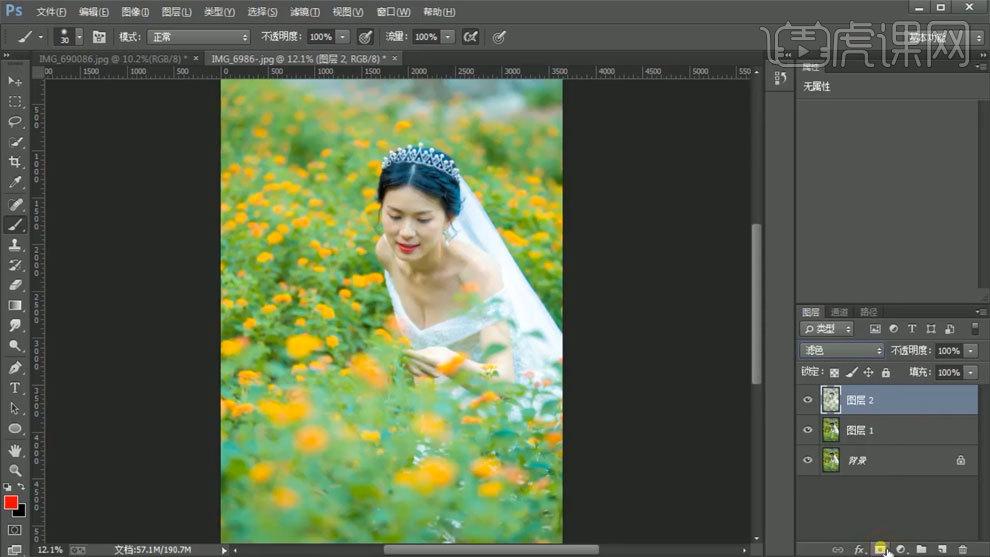Toggle pressure for opacity button
990x557 pixels.
(365, 37)
